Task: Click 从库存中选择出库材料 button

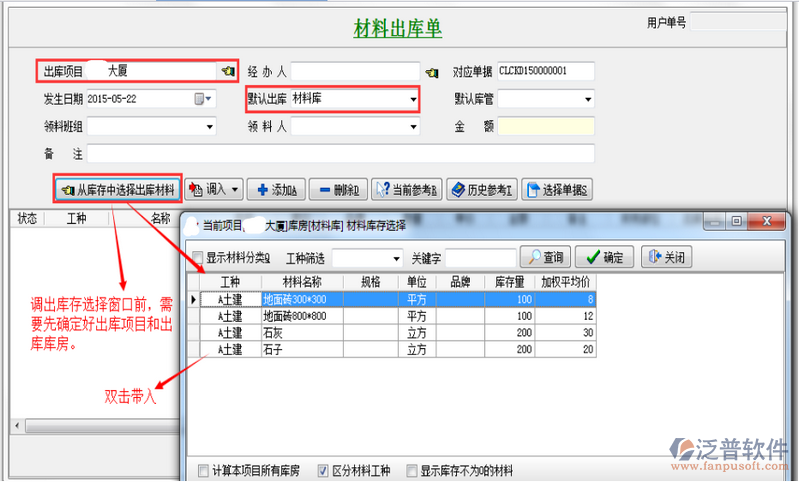Action: tap(118, 190)
